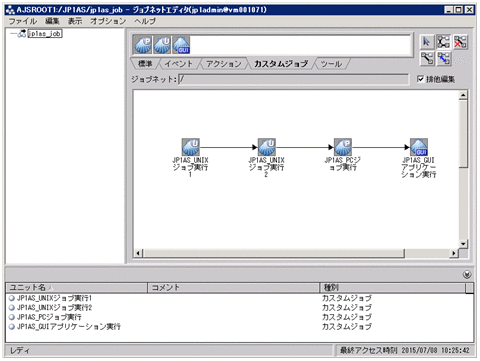Viewport: 480px width, 361px height.
Task: Switch to the ツール tab
Action: tap(331, 64)
